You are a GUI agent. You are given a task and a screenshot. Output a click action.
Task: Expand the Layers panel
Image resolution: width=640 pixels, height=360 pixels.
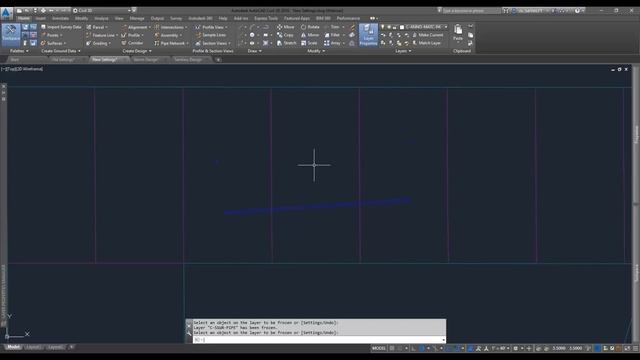(403, 51)
